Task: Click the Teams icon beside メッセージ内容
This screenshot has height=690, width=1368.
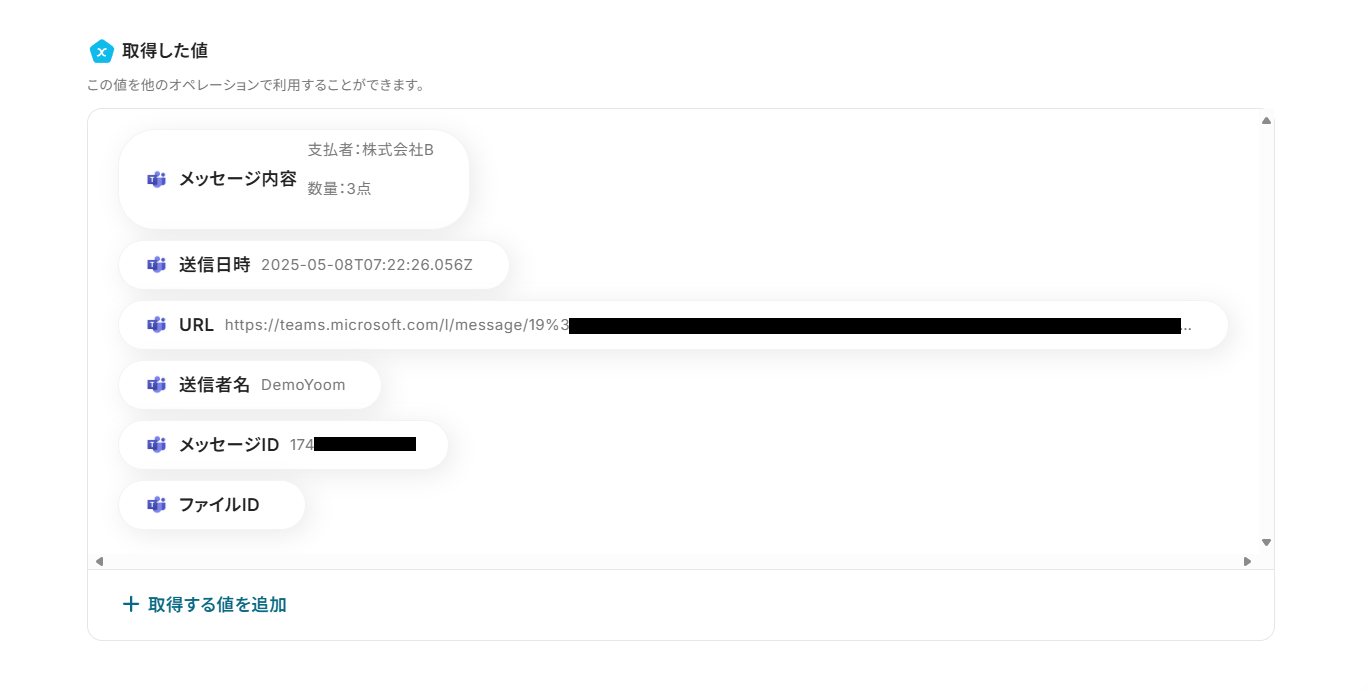Action: click(156, 180)
